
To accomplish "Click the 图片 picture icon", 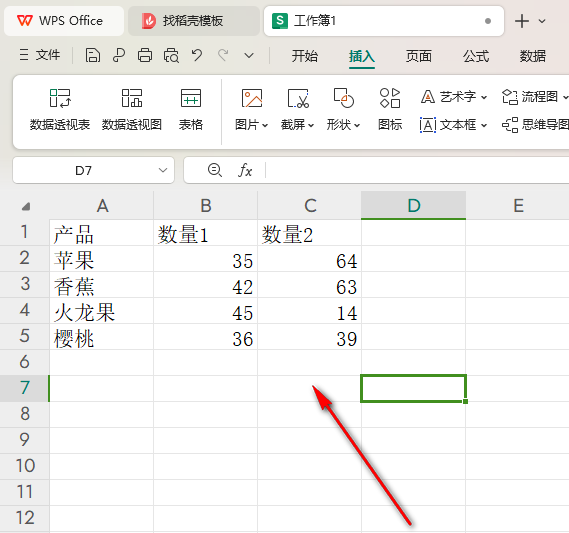I will click(251, 98).
